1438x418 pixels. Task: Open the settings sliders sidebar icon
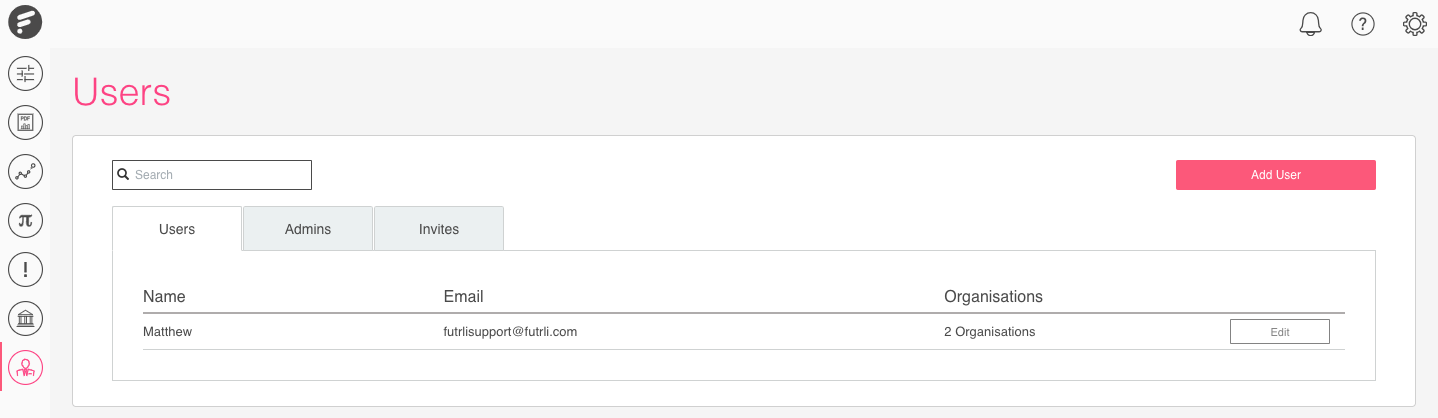pos(25,73)
